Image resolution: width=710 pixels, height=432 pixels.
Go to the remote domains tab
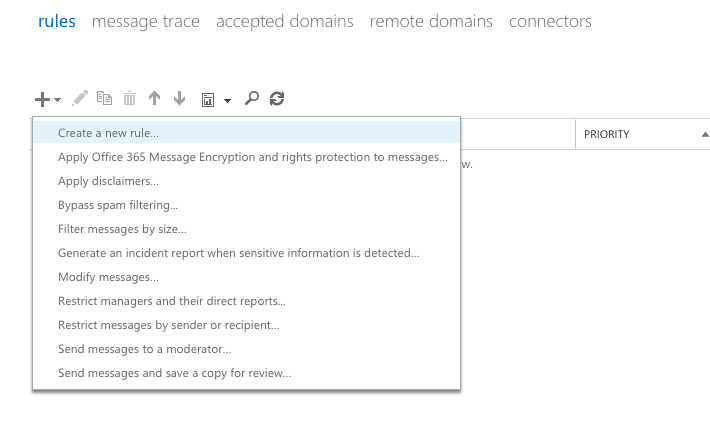[x=430, y=21]
